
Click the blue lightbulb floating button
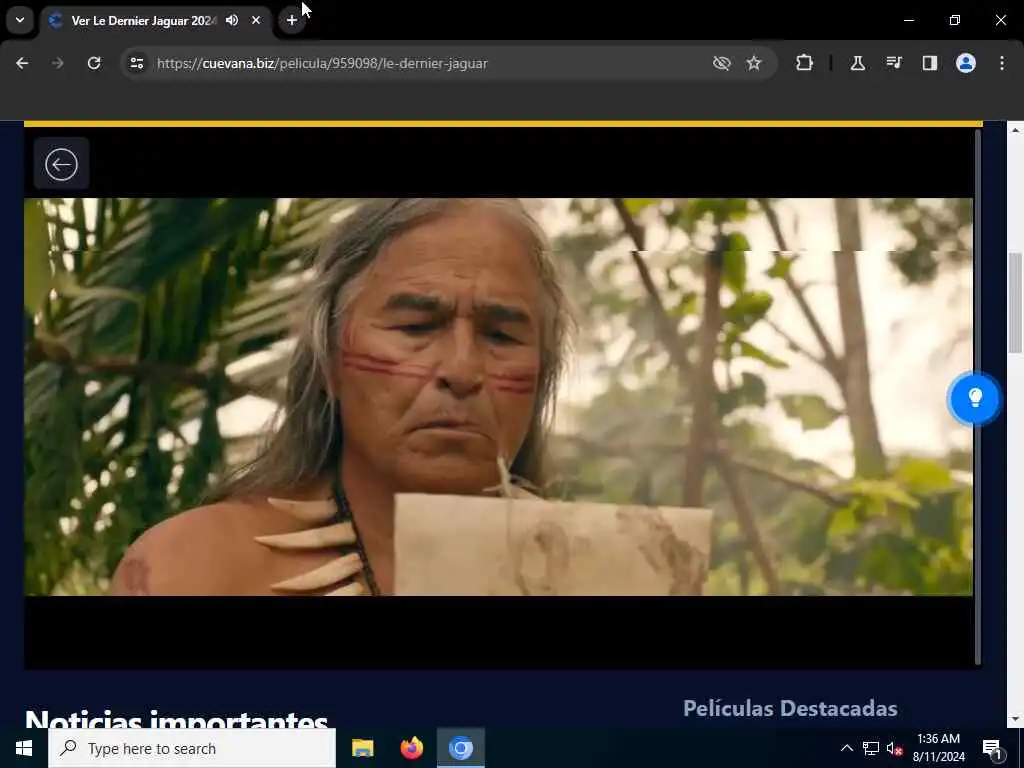pos(974,398)
